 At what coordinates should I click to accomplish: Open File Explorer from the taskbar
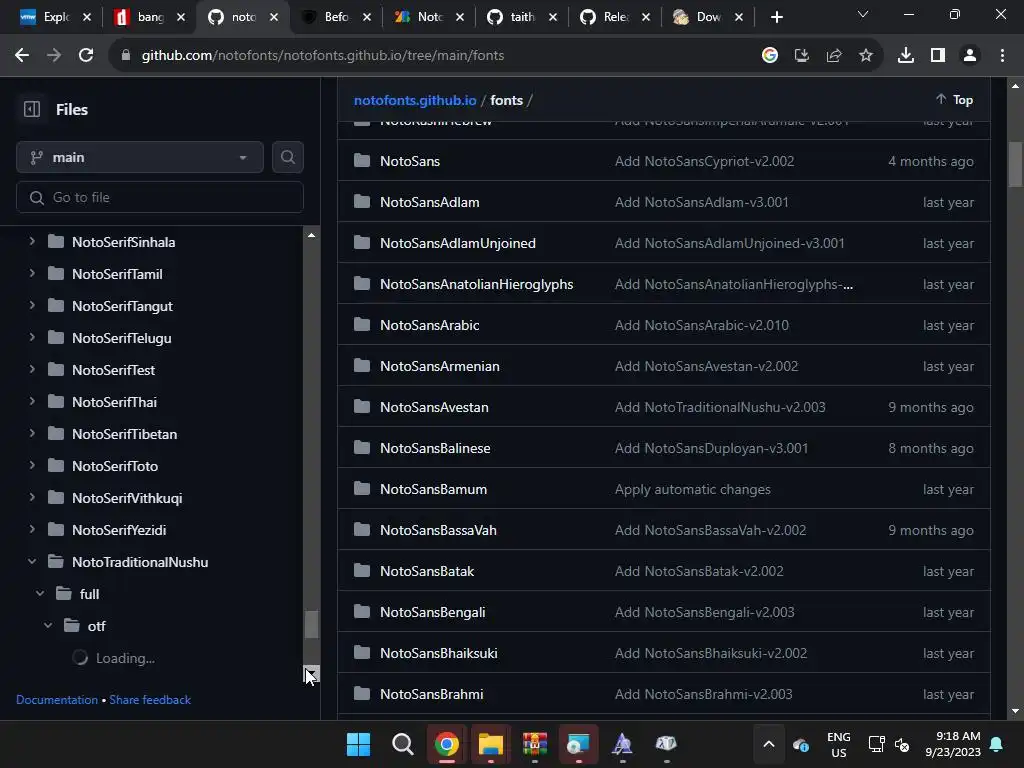tap(490, 744)
